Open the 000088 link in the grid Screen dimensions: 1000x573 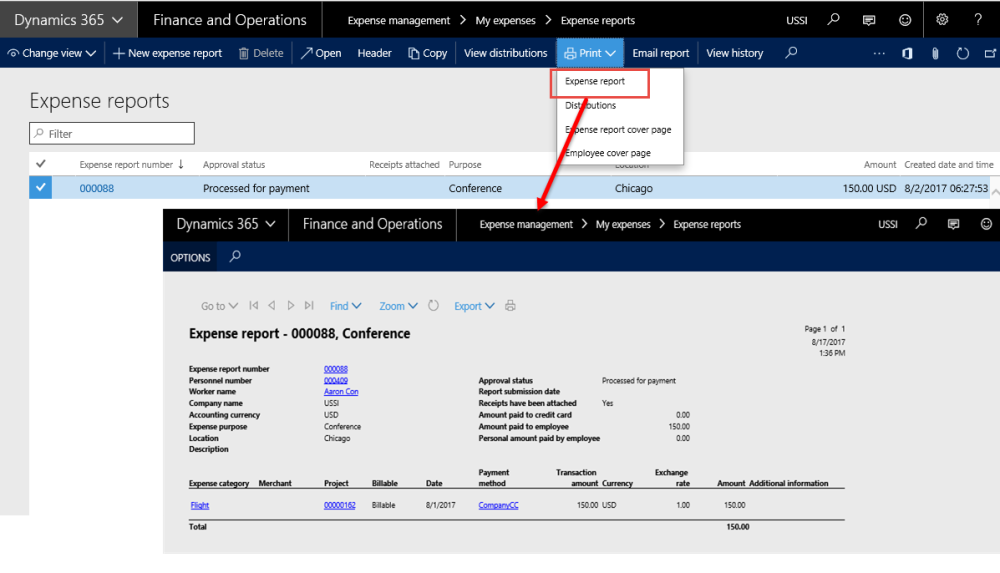[97, 188]
